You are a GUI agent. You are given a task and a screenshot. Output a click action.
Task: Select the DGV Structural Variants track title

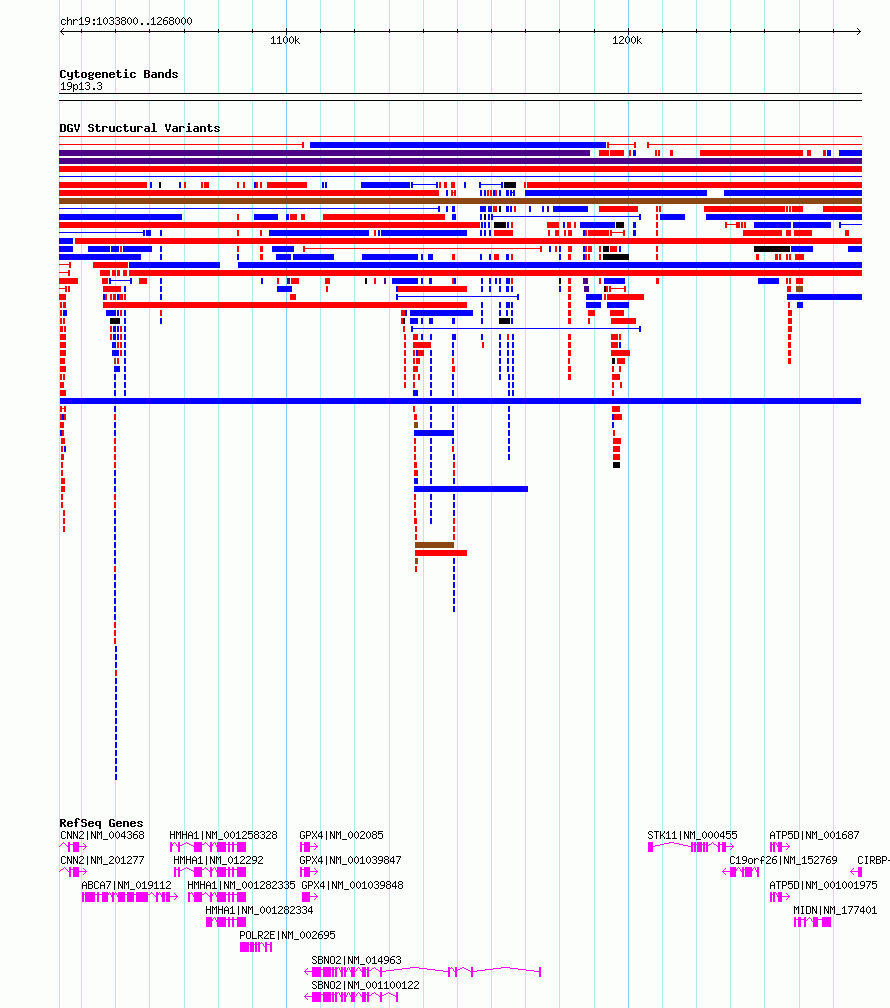pyautogui.click(x=140, y=128)
